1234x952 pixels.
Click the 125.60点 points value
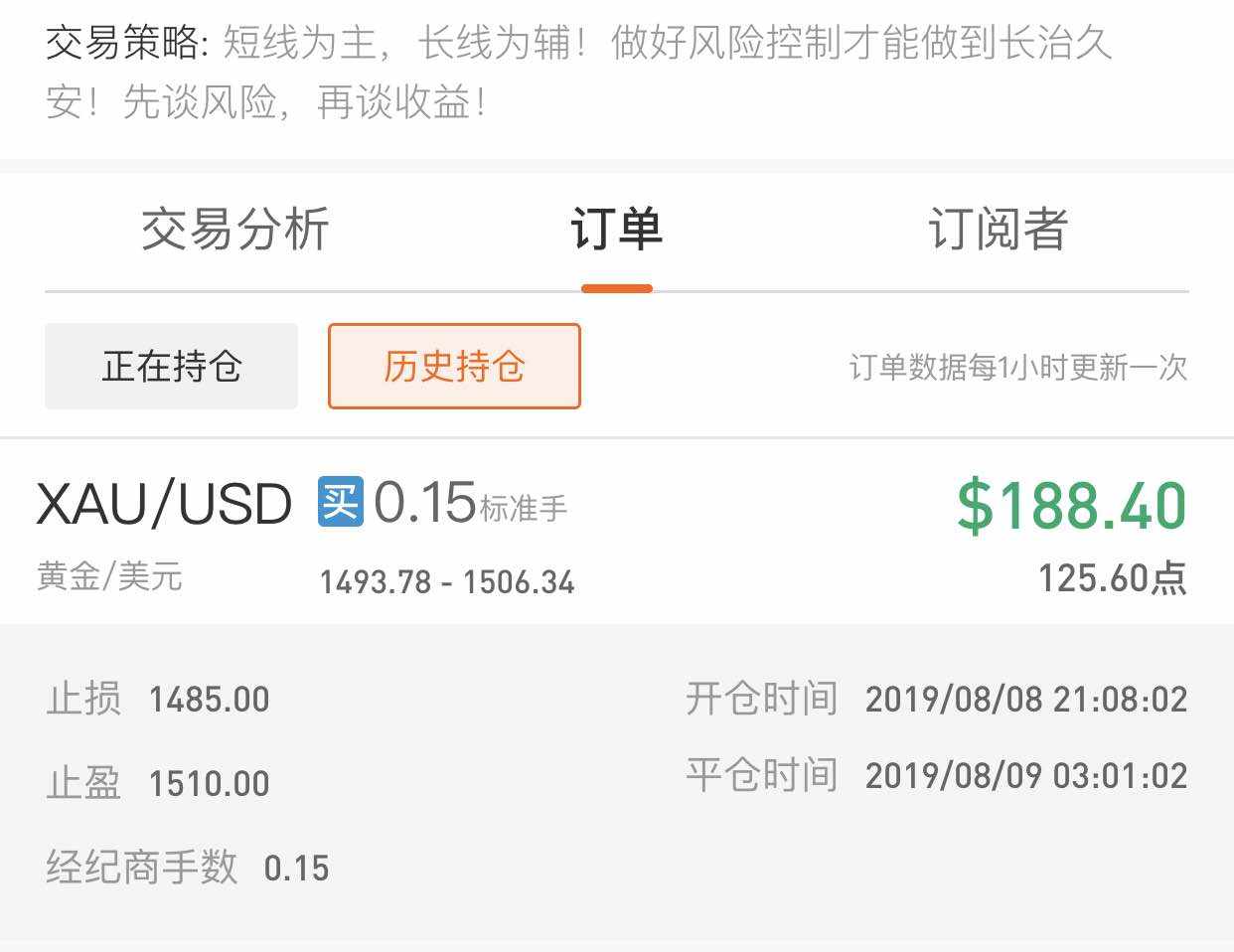click(x=1112, y=578)
